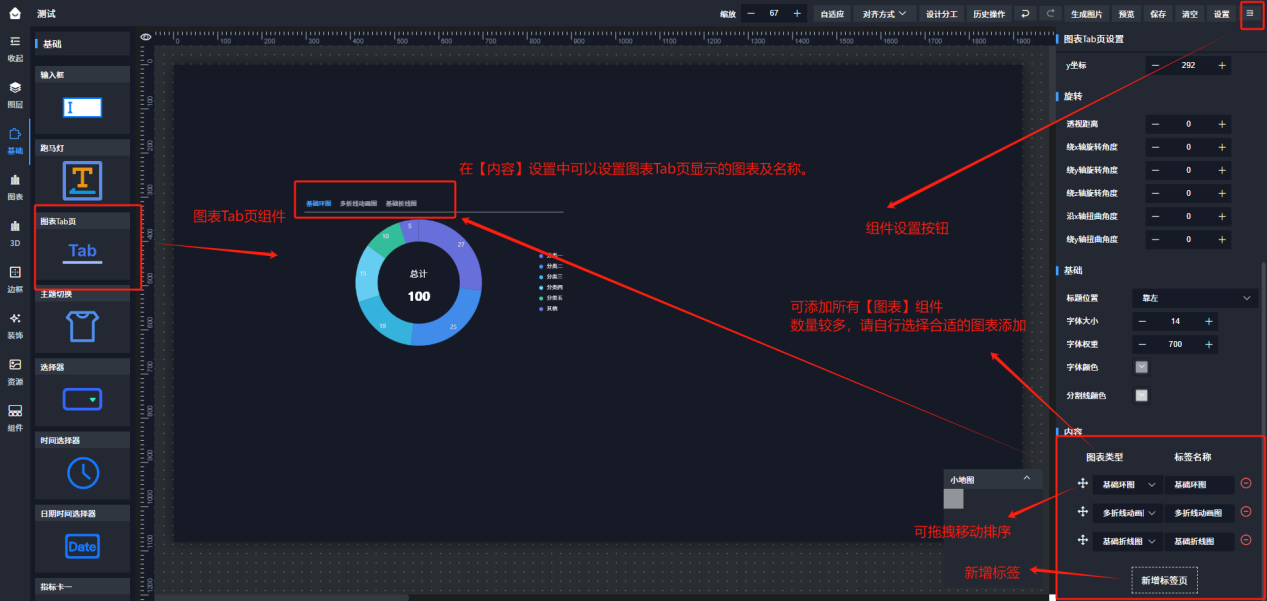This screenshot has height=601, width=1267.
Task: Increase 绕z轴旋转角度 value
Action: coord(1222,193)
